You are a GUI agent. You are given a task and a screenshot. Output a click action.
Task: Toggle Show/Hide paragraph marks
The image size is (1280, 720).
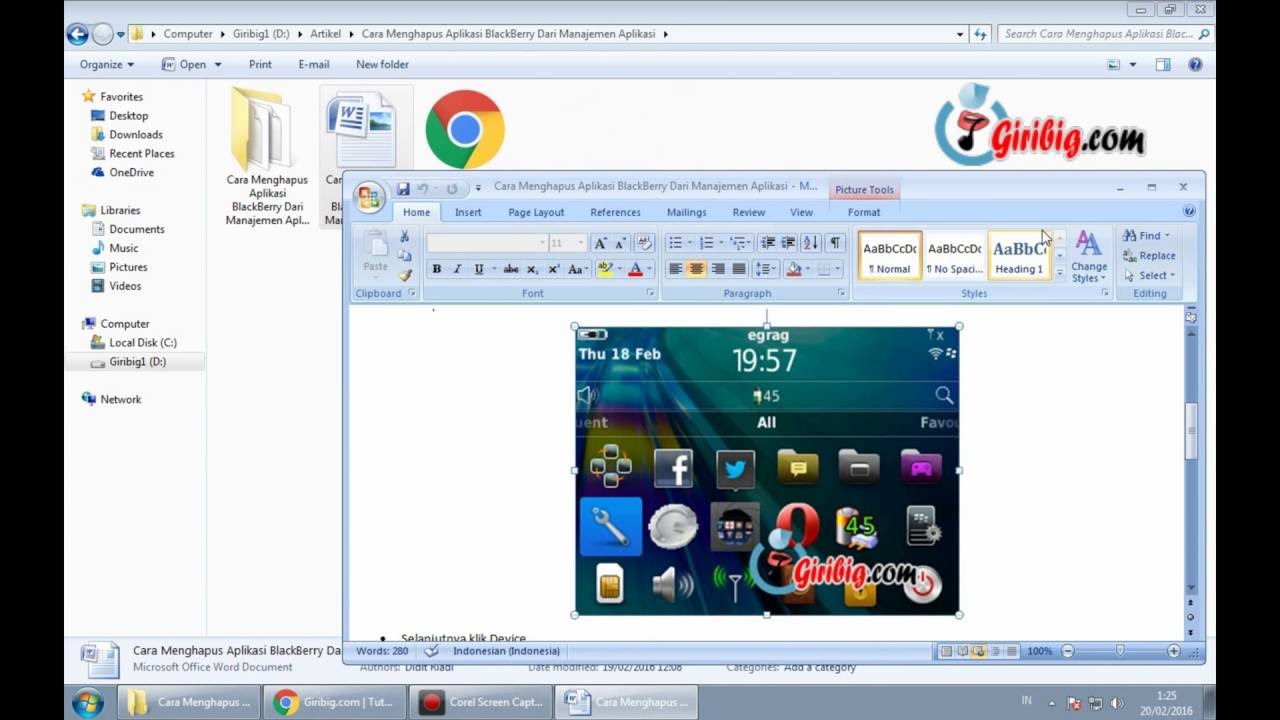coord(835,243)
